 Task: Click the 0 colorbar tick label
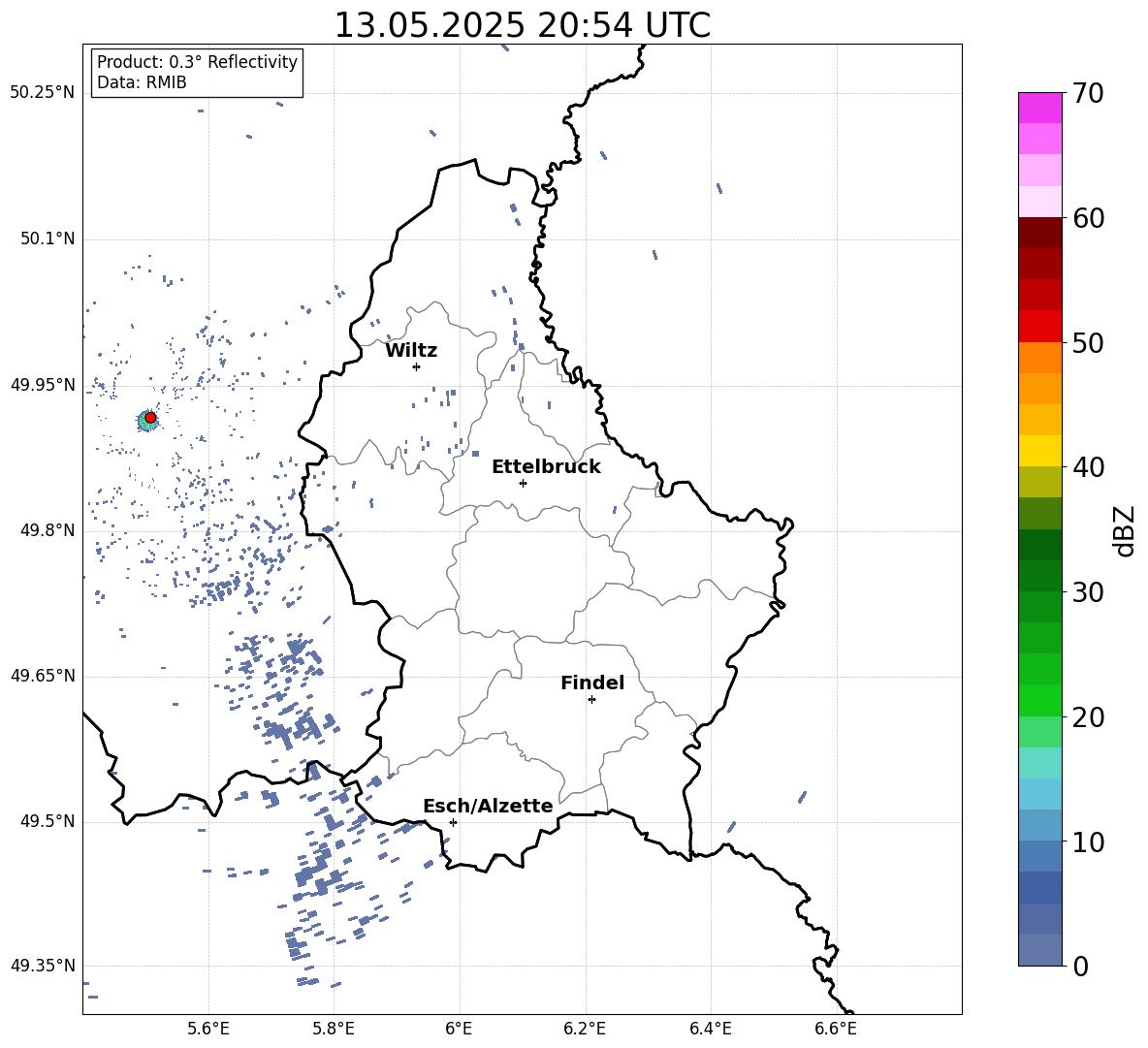pyautogui.click(x=1080, y=967)
